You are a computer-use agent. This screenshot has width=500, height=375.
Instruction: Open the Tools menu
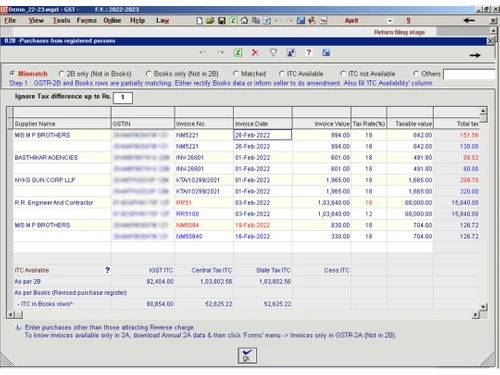pos(62,21)
